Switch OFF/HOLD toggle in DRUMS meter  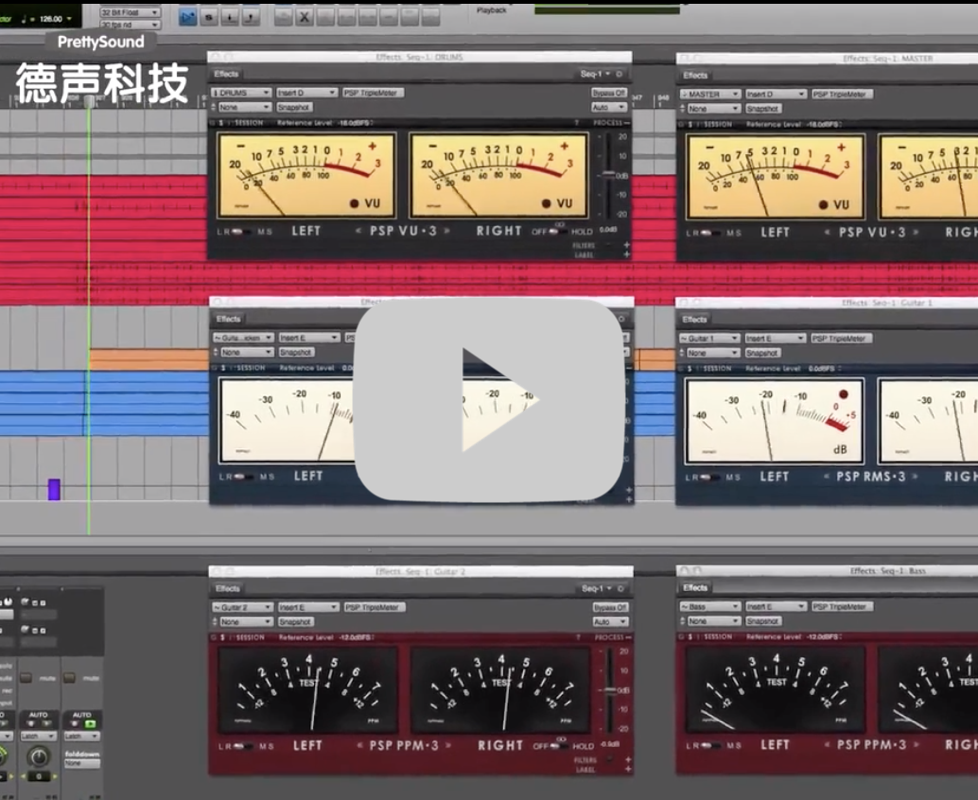coord(559,231)
